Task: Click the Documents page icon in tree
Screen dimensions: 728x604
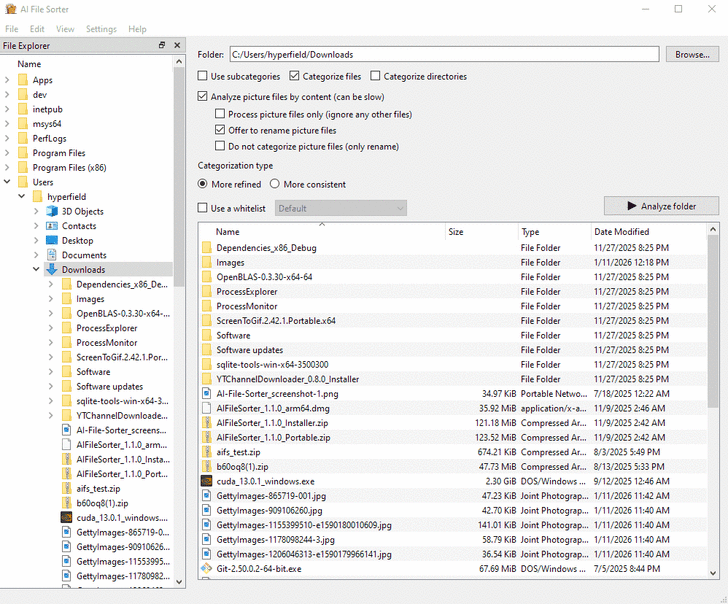Action: click(52, 255)
